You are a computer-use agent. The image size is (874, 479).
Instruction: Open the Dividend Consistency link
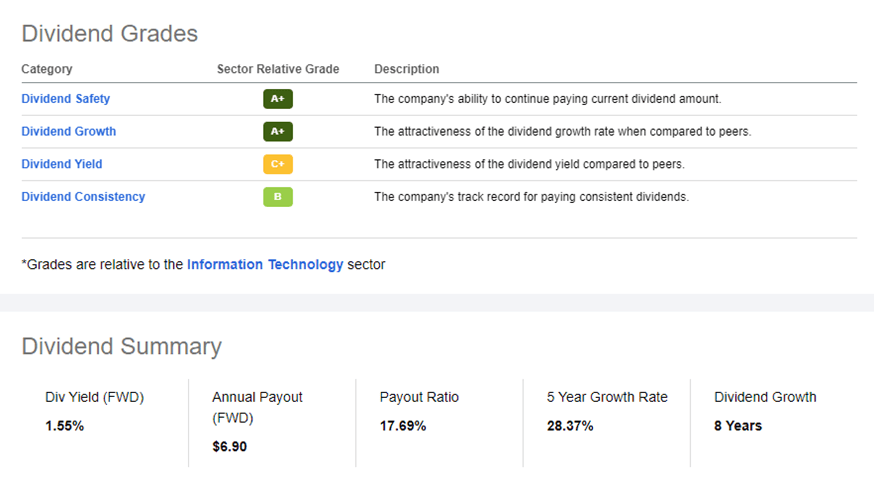pos(83,197)
